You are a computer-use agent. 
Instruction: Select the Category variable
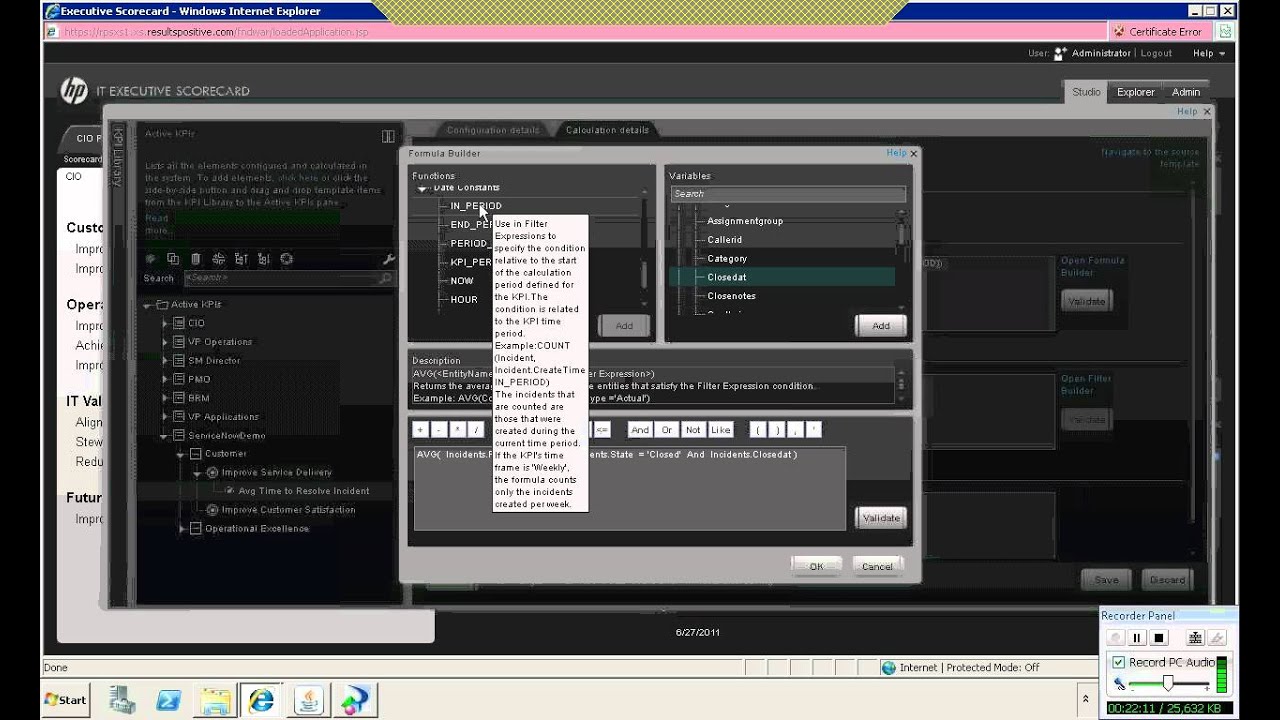(727, 259)
